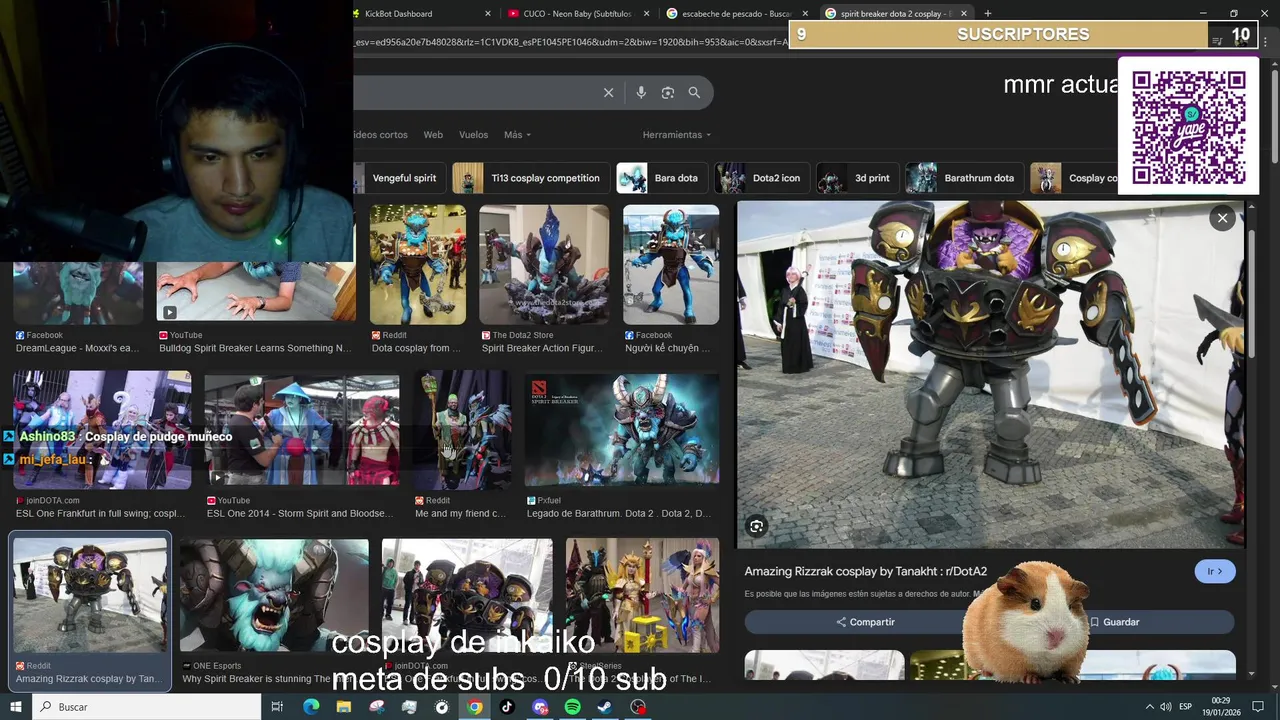Screen dimensions: 1280x720
Task: Open the Dota cosplay Reddit thumbnail
Action: point(418,265)
